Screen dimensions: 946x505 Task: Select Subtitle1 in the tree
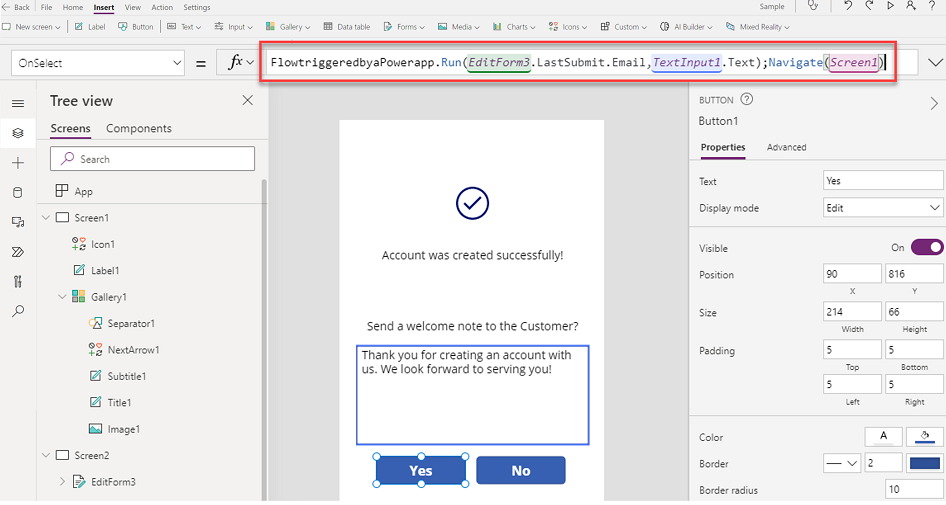click(x=127, y=376)
